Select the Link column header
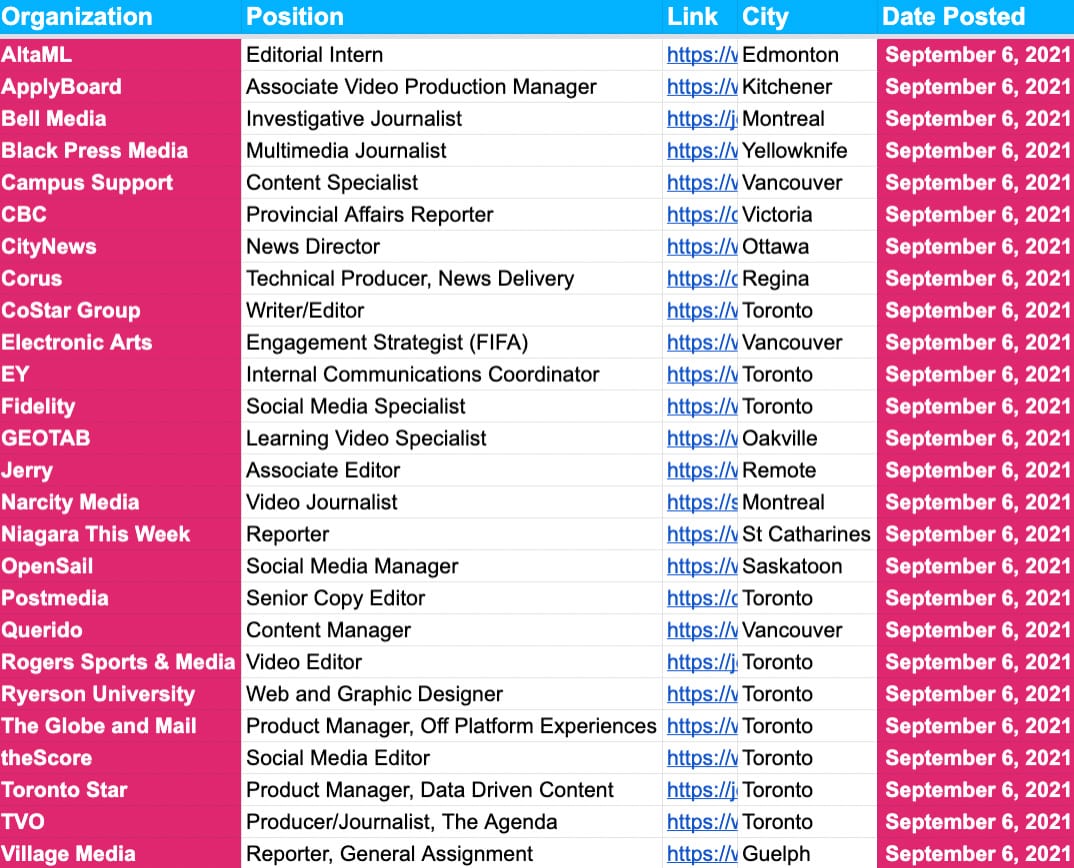The height and width of the screenshot is (868, 1074). [x=693, y=17]
